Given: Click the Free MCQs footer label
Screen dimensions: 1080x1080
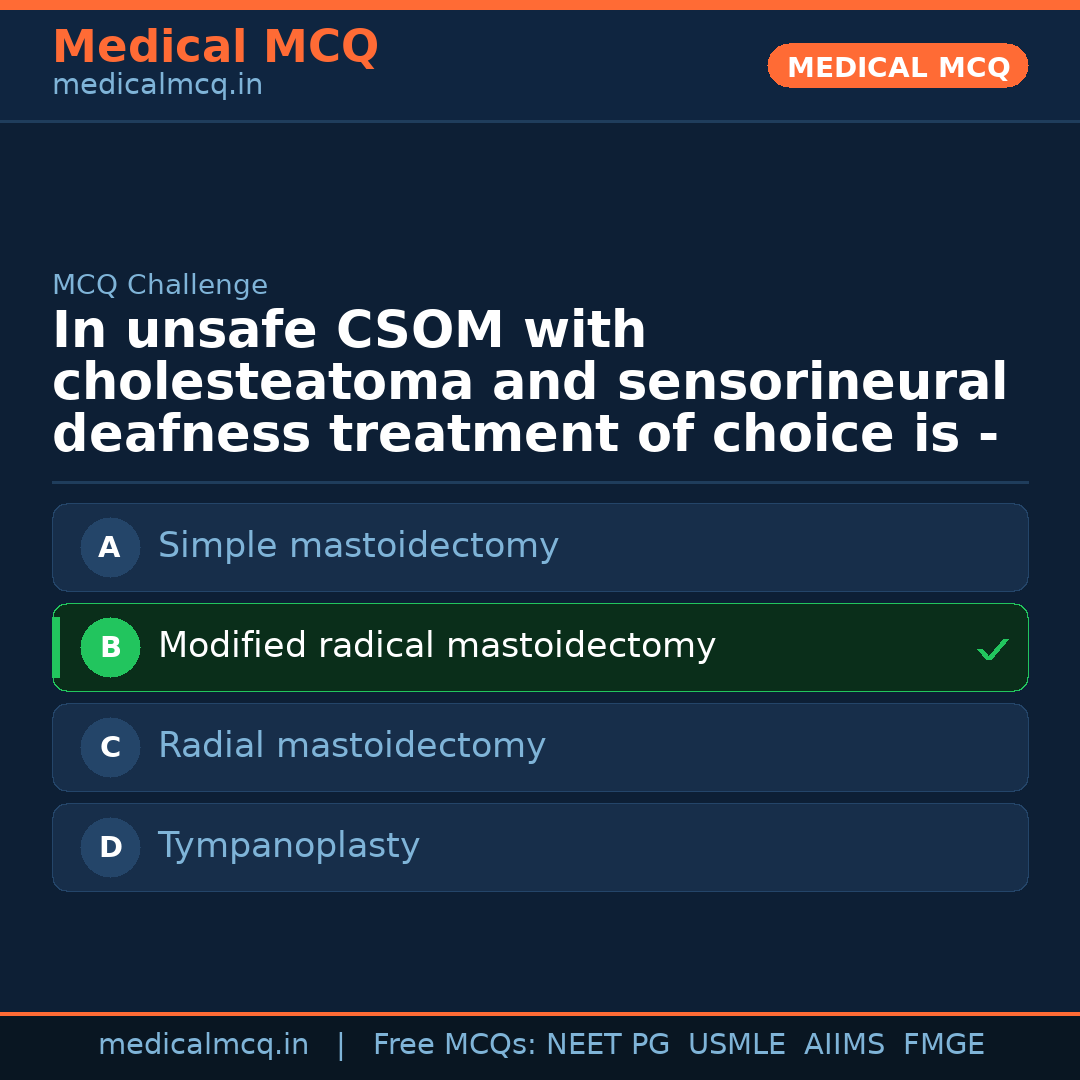Looking at the screenshot, I should (x=455, y=1045).
